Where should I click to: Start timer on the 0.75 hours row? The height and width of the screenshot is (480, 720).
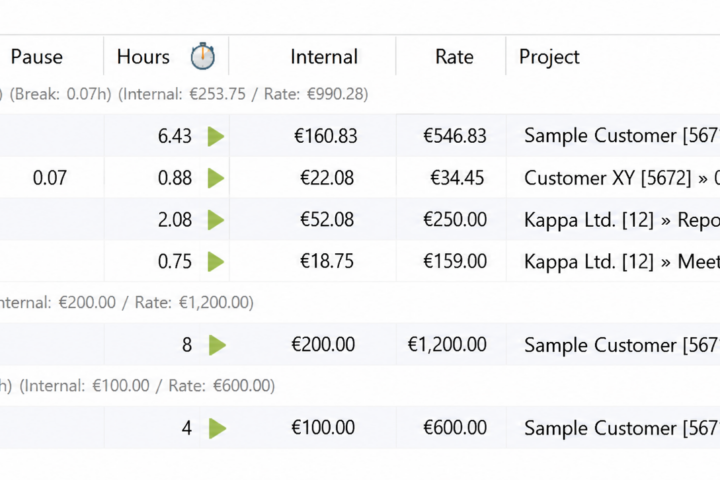point(216,262)
